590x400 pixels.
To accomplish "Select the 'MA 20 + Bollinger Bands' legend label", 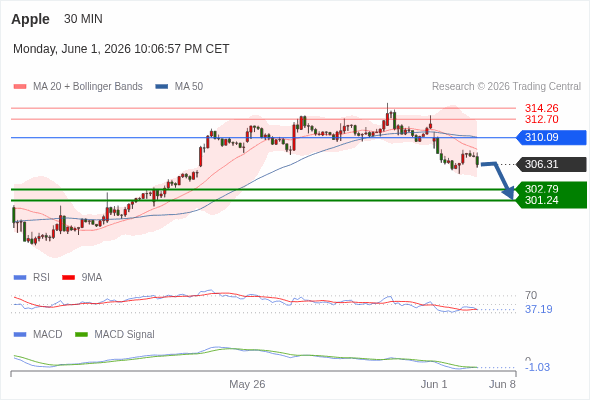I will pos(88,87).
